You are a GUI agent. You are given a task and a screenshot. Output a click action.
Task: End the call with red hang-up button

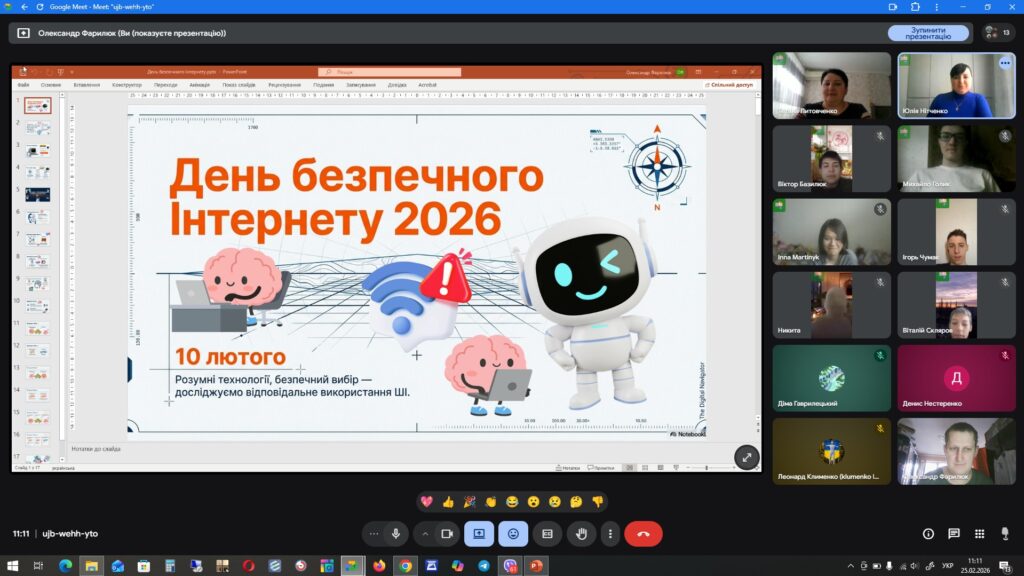[x=643, y=534]
